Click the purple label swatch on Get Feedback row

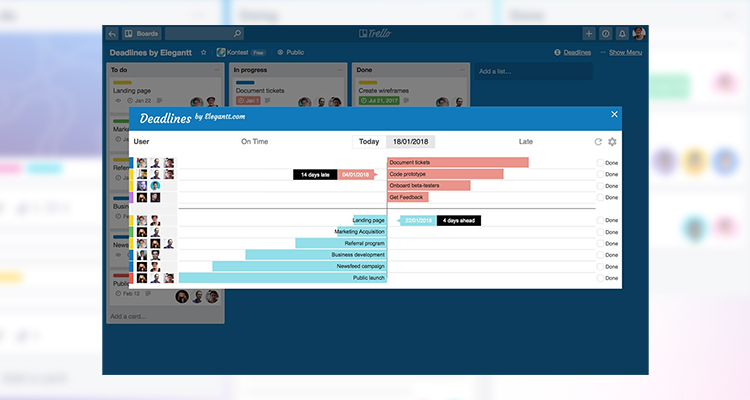132,197
